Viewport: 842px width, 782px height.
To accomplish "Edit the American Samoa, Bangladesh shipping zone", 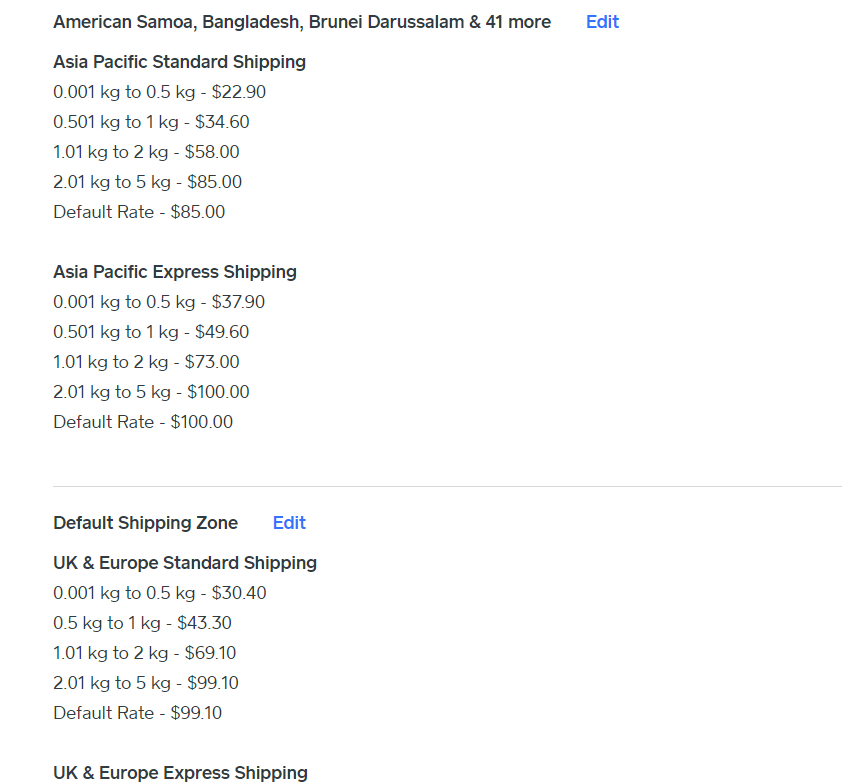I will (x=602, y=22).
